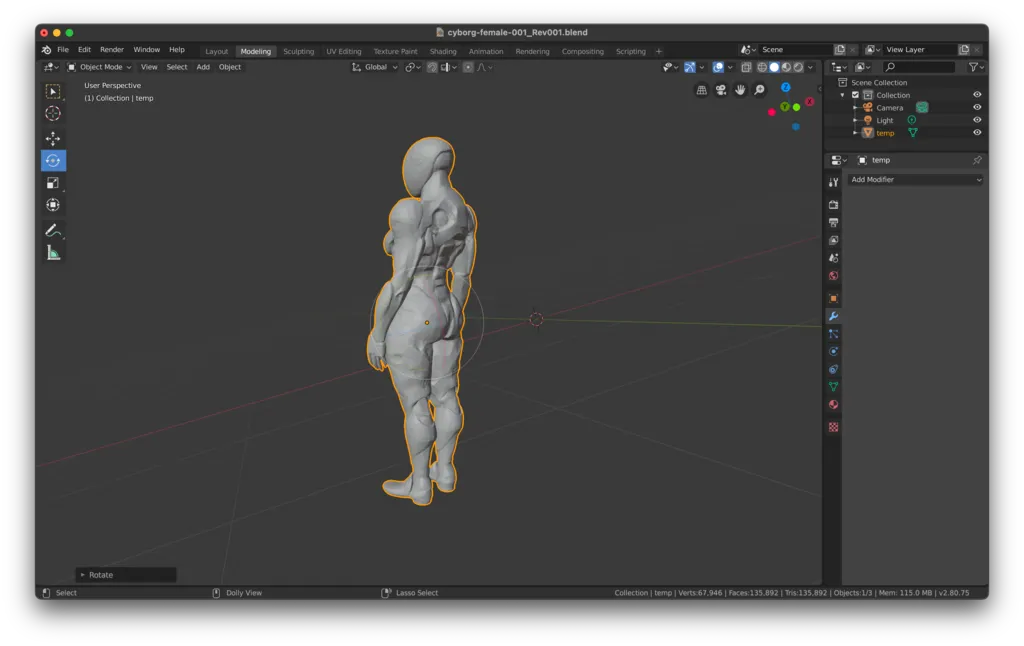This screenshot has width=1024, height=646.
Task: Click the pan hand viewport navigation icon
Action: (x=740, y=90)
